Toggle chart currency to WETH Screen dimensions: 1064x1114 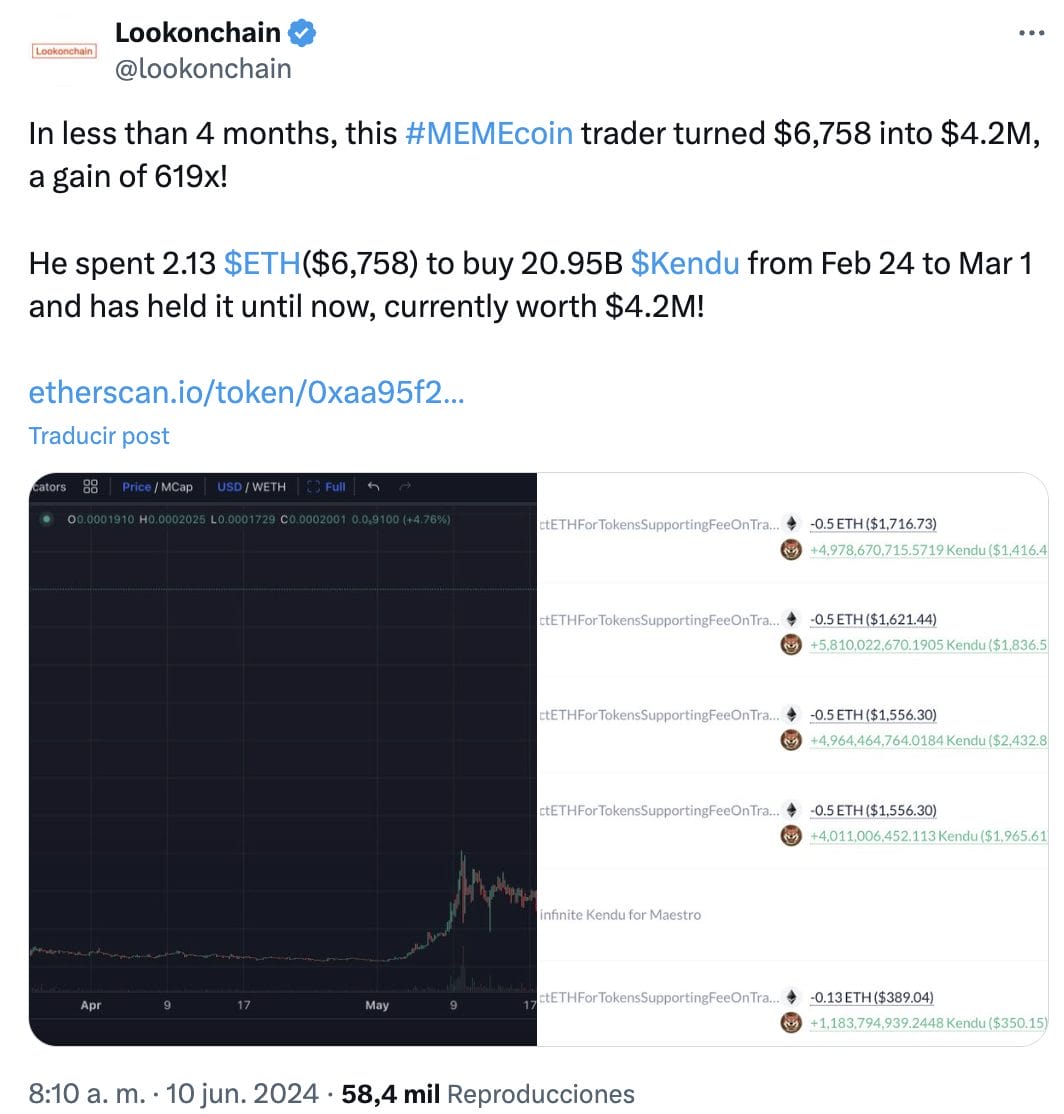coord(269,487)
